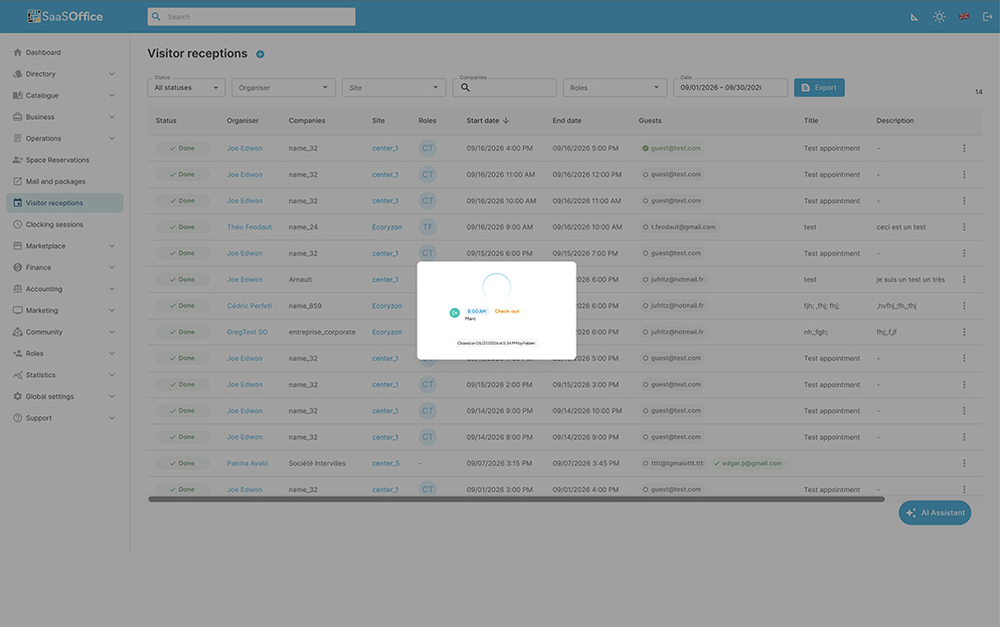This screenshot has width=1000, height=627.
Task: Click the Start date sort arrow
Action: 506,121
